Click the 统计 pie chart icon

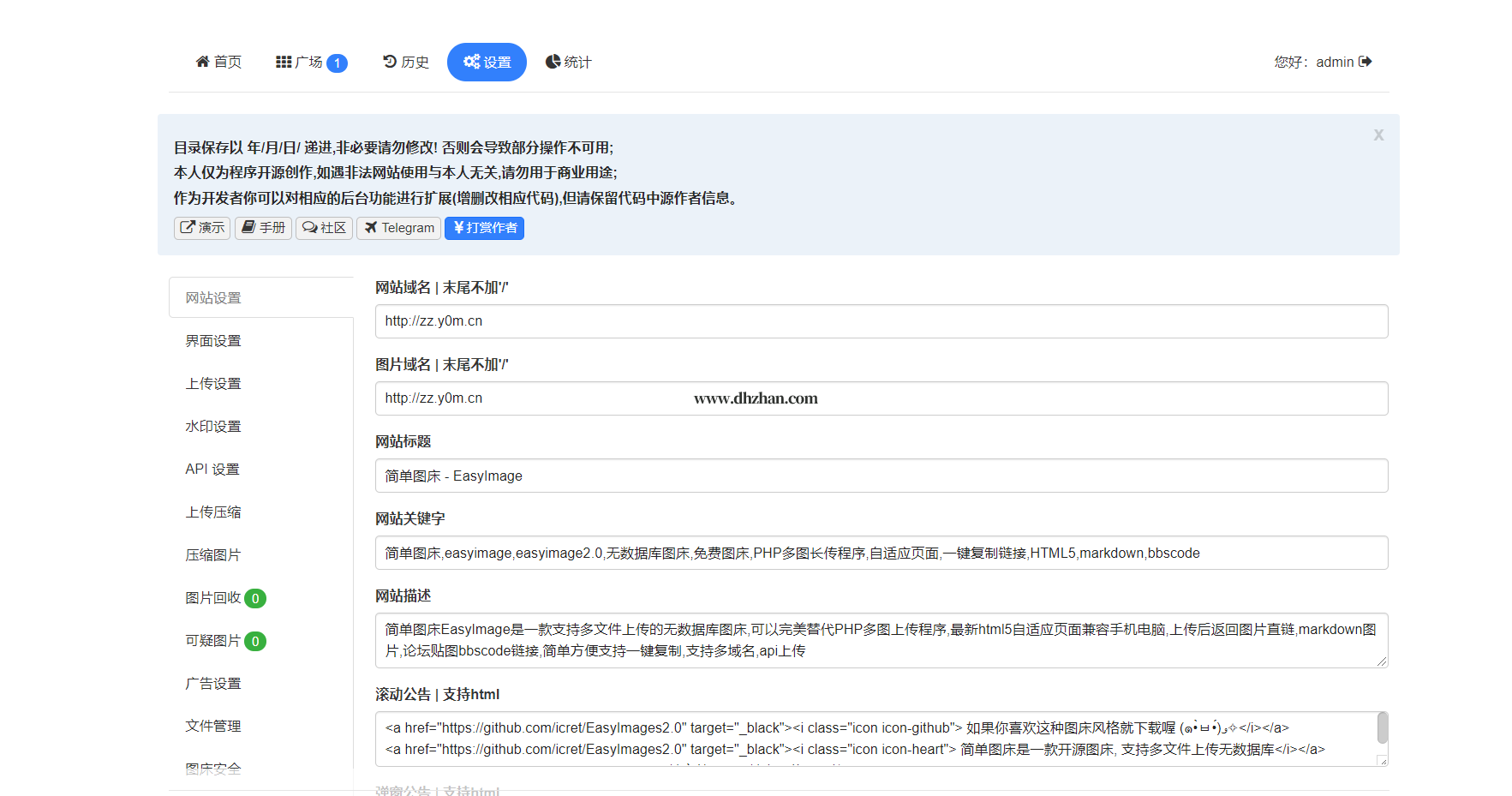point(553,62)
